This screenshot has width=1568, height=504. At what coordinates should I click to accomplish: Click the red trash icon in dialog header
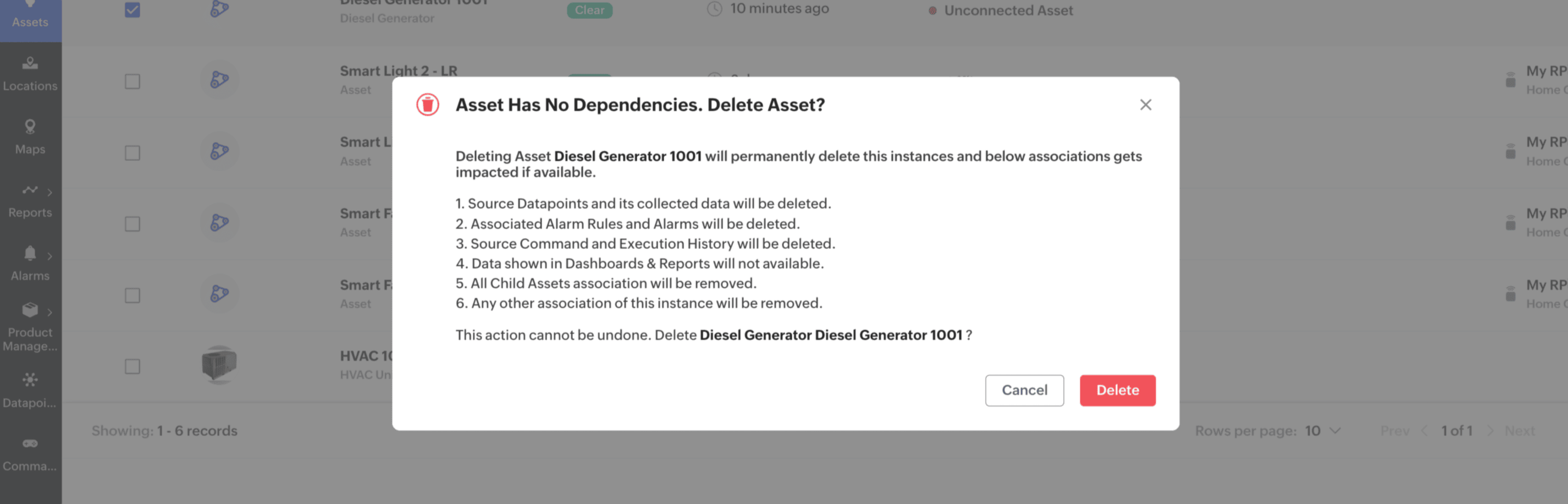coord(427,105)
